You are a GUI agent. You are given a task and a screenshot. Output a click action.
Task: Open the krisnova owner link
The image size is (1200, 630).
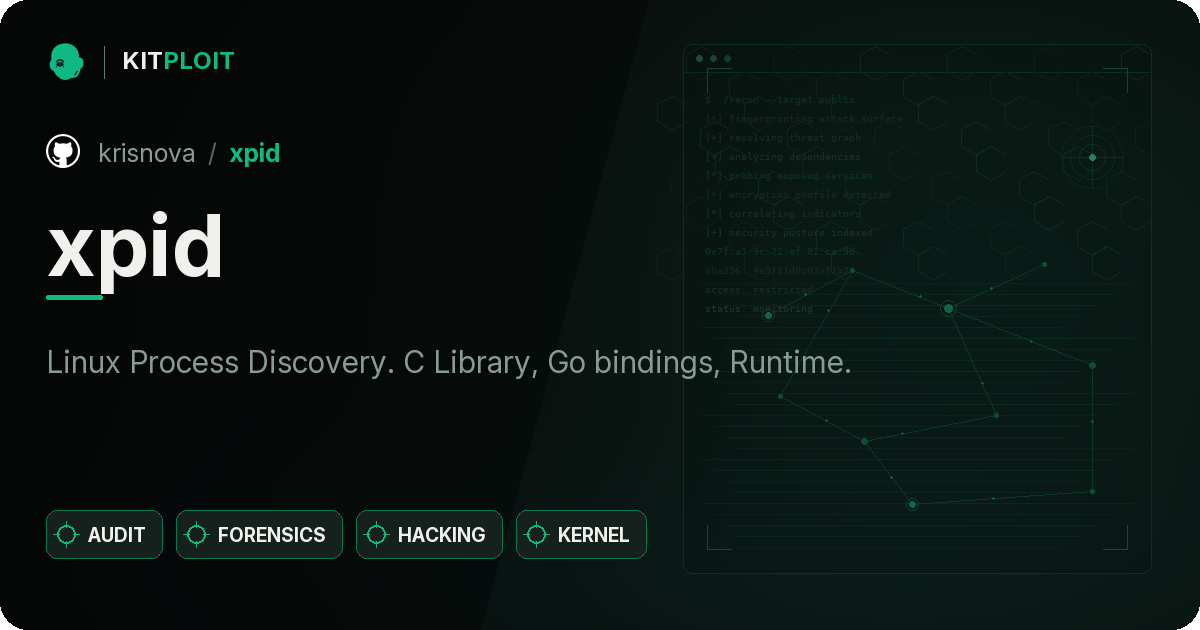(x=147, y=153)
